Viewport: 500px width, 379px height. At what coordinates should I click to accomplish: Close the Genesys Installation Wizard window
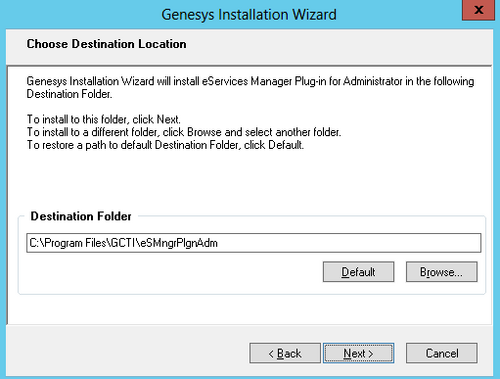point(478,10)
